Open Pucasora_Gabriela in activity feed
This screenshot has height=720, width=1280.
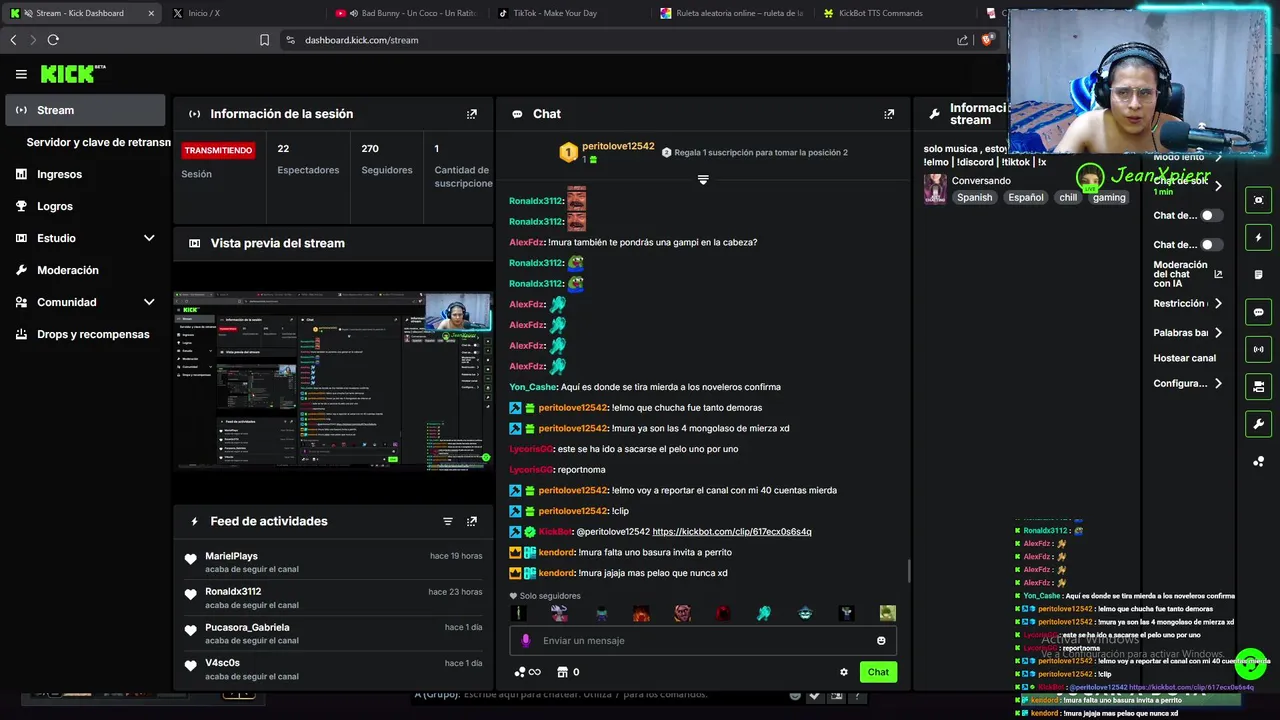point(247,628)
